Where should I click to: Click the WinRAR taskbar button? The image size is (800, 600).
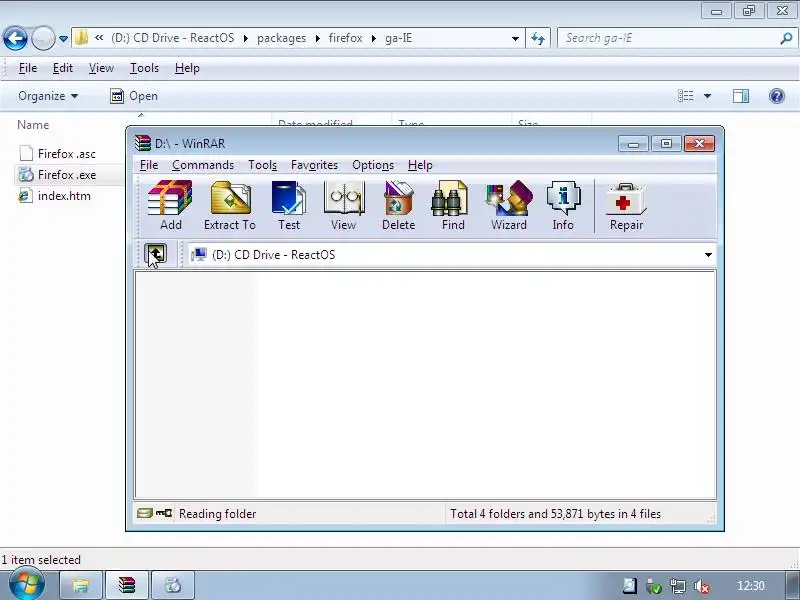coord(127,585)
